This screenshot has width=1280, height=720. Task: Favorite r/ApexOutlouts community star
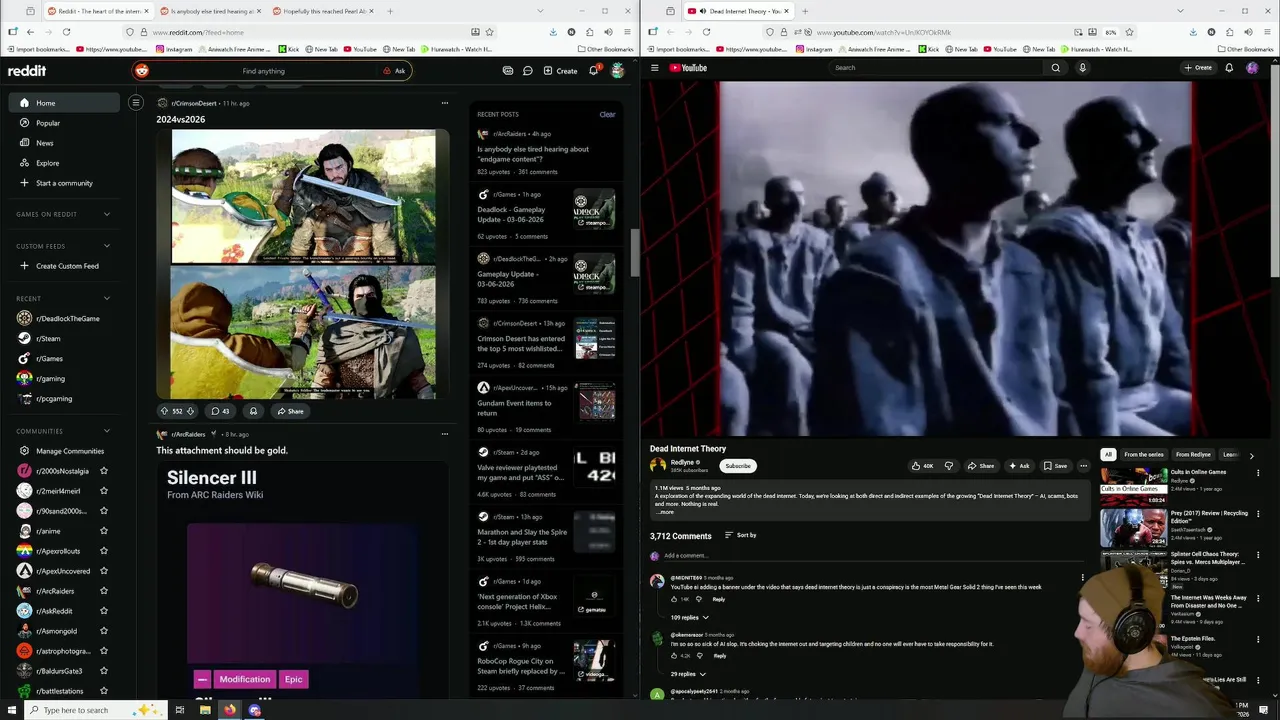104,551
